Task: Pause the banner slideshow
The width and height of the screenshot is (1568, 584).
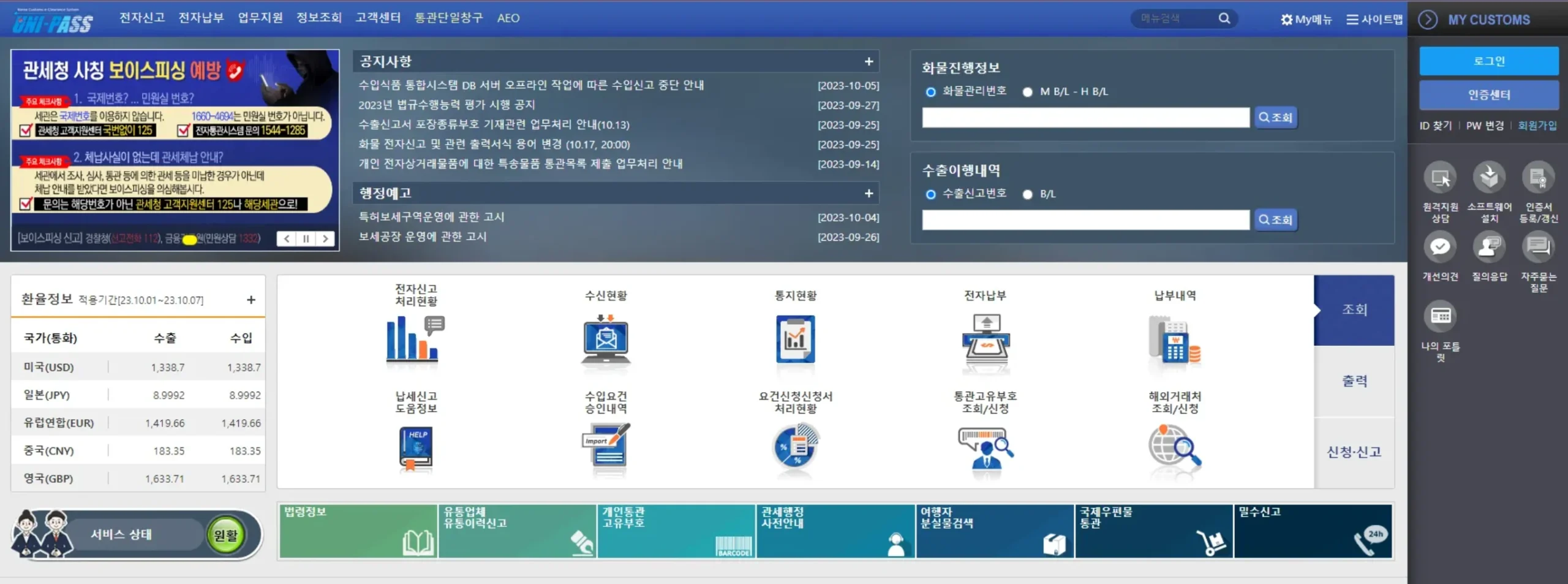Action: [306, 239]
